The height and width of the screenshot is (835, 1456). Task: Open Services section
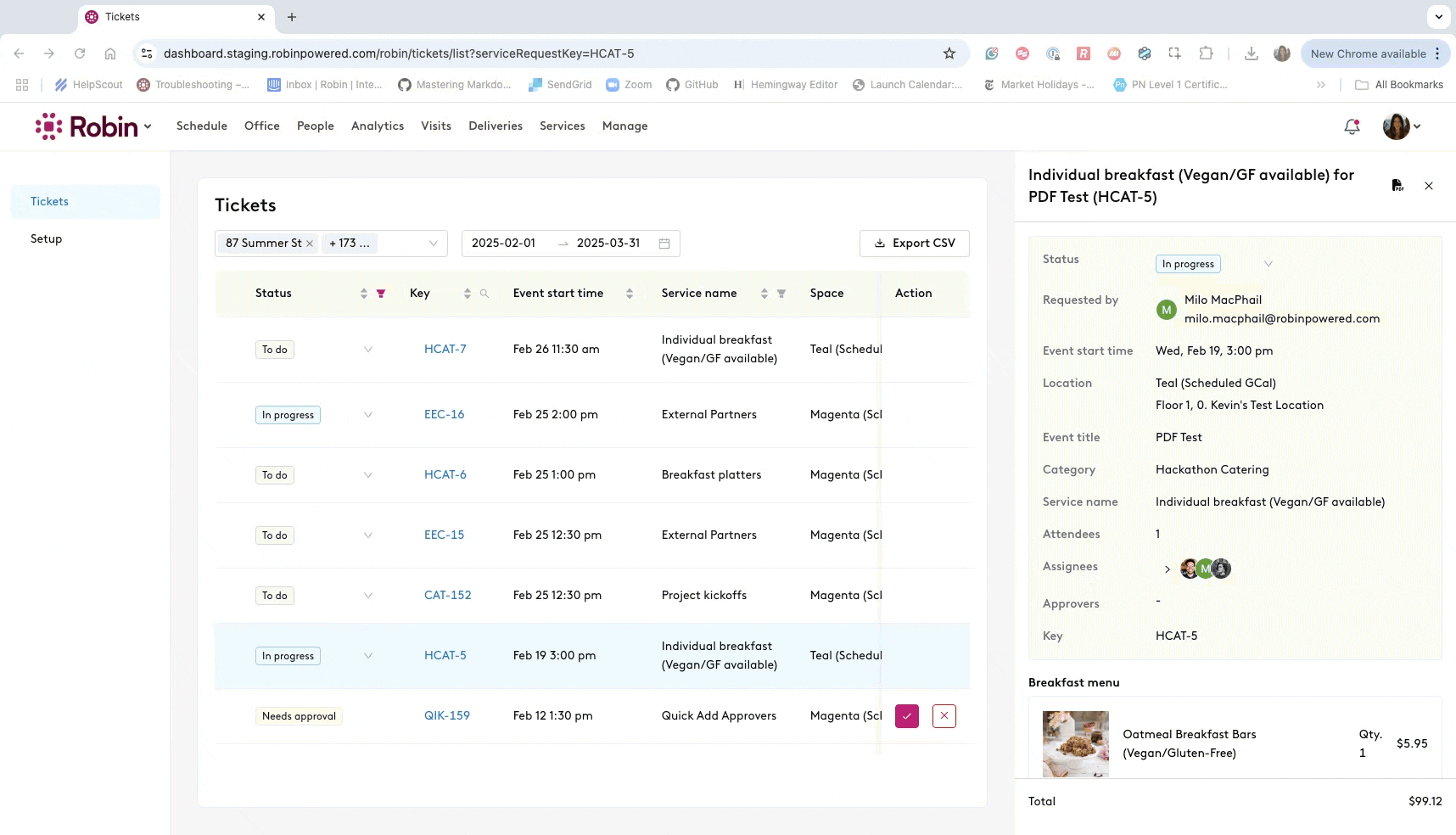[563, 126]
